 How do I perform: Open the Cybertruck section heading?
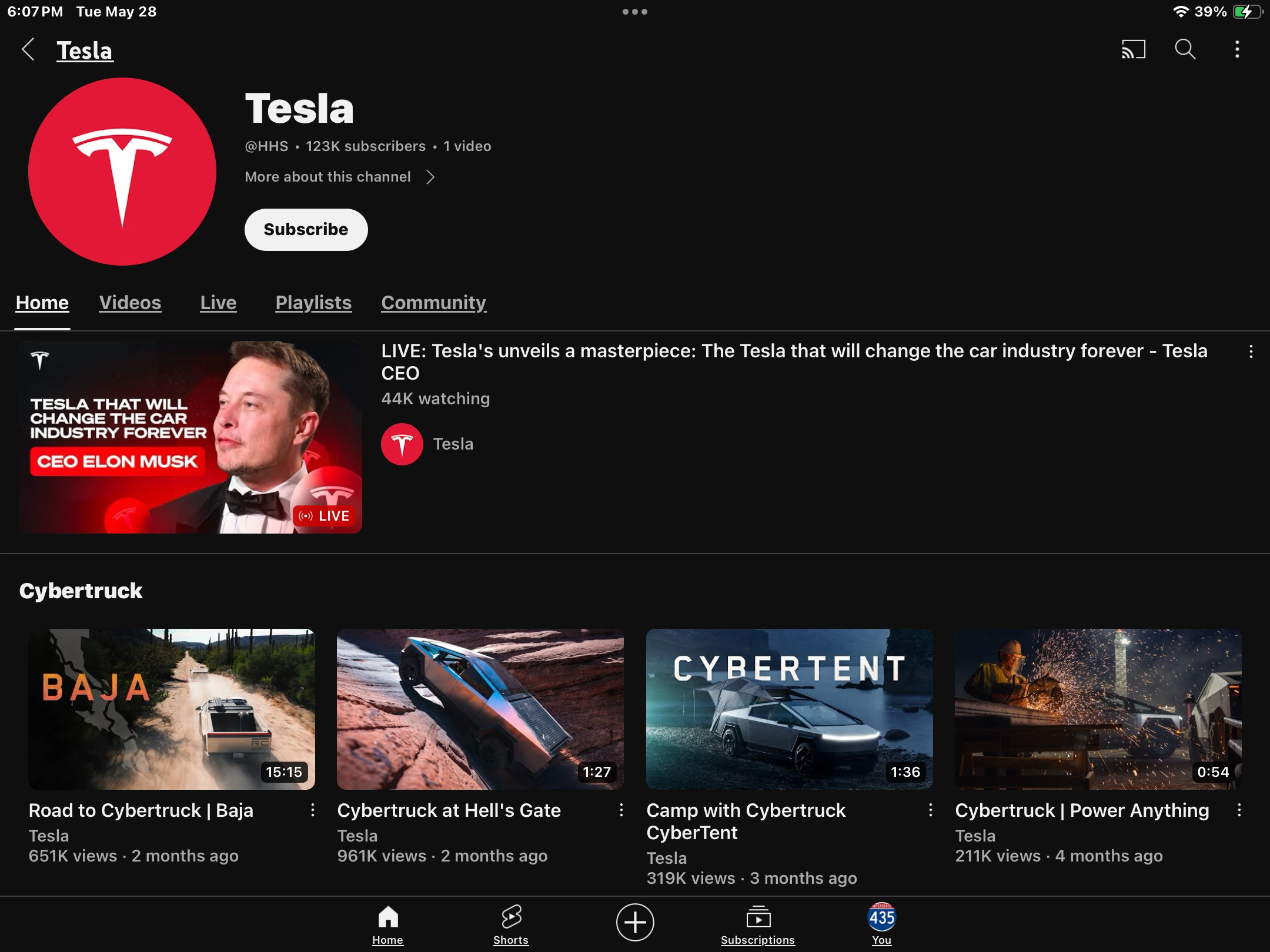coord(81,591)
